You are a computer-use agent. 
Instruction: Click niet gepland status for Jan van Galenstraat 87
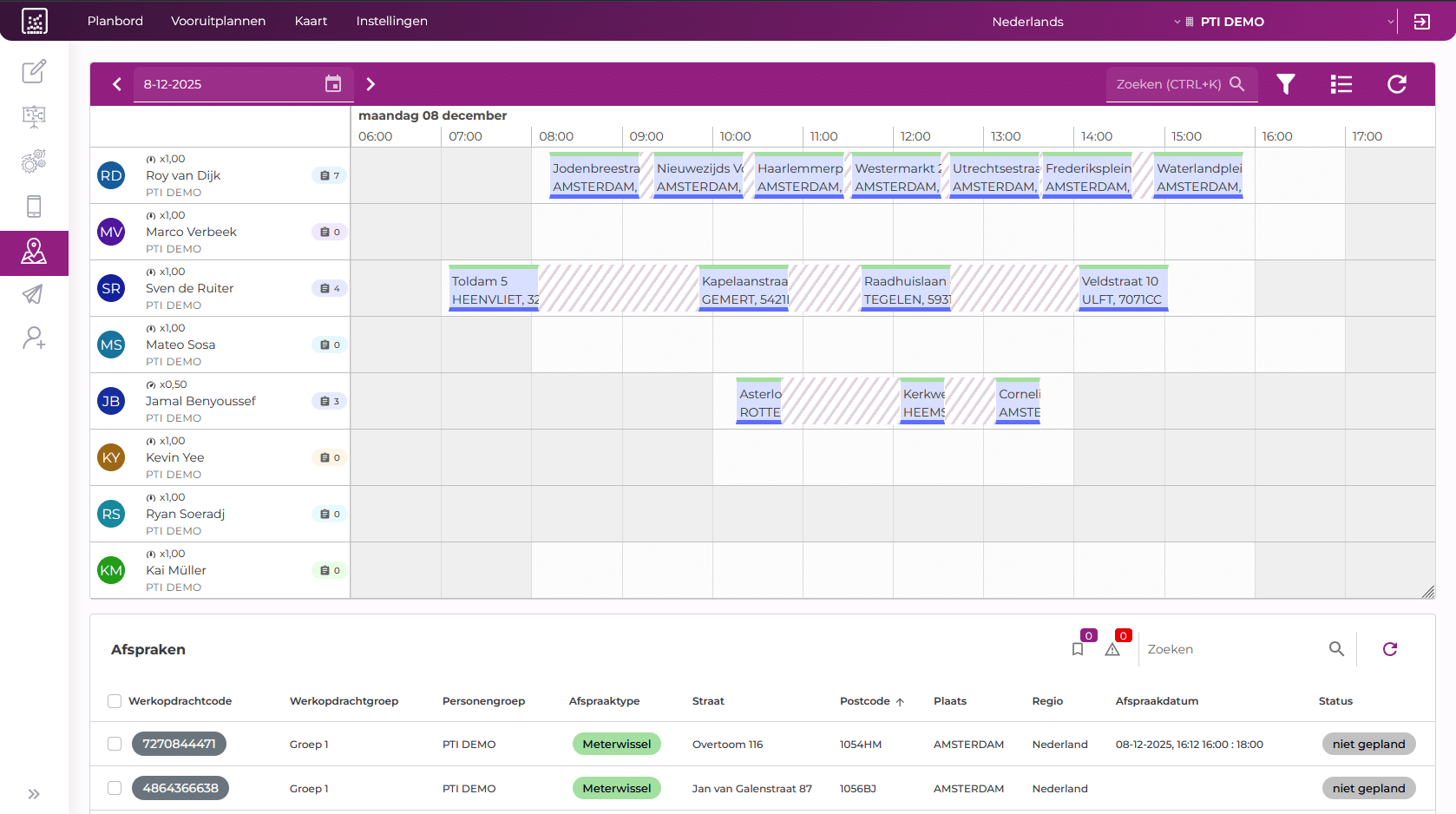pos(1369,788)
